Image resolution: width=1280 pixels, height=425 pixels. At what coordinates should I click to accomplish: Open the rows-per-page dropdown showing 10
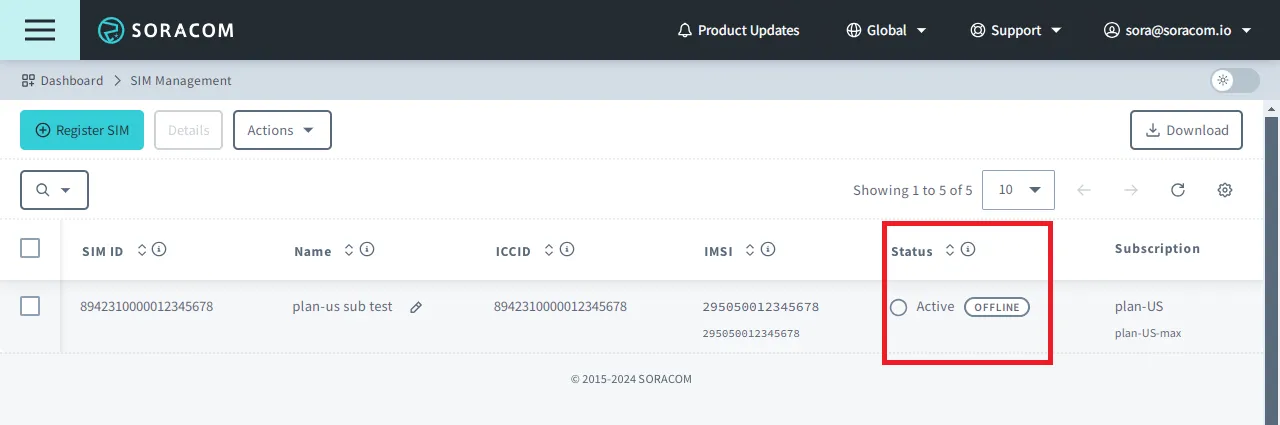(x=1019, y=190)
